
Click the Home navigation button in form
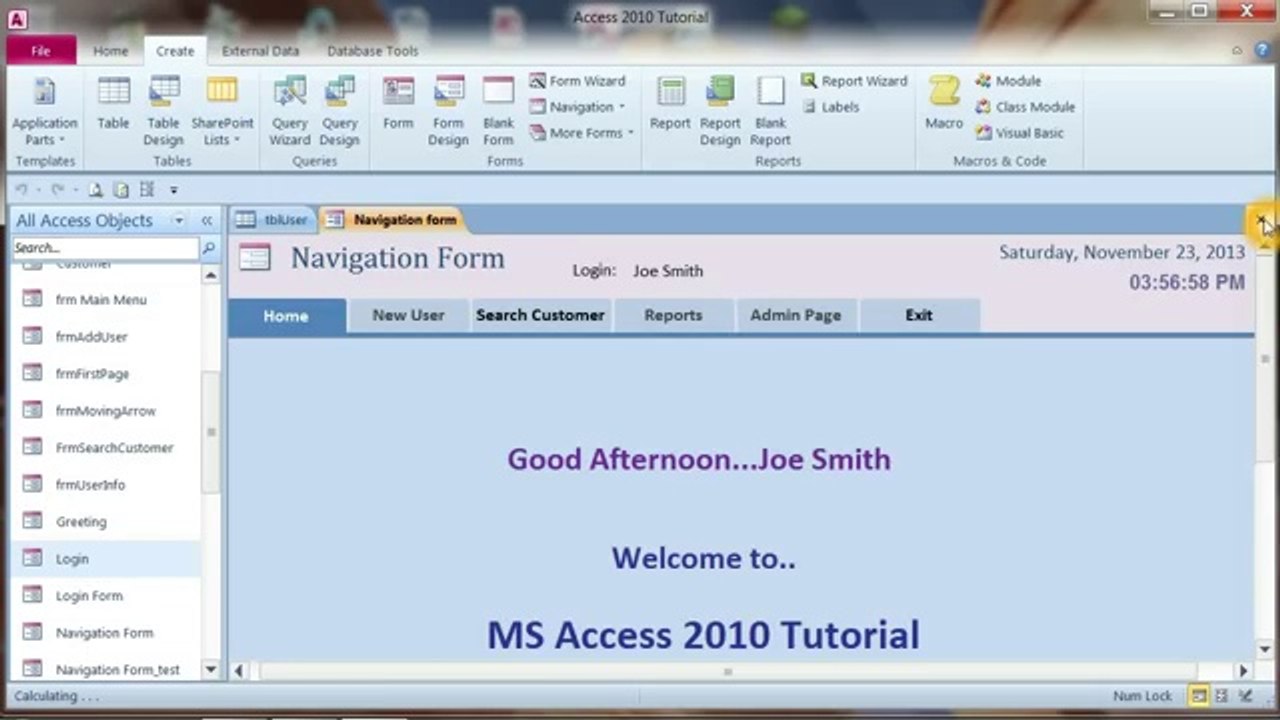tap(286, 315)
